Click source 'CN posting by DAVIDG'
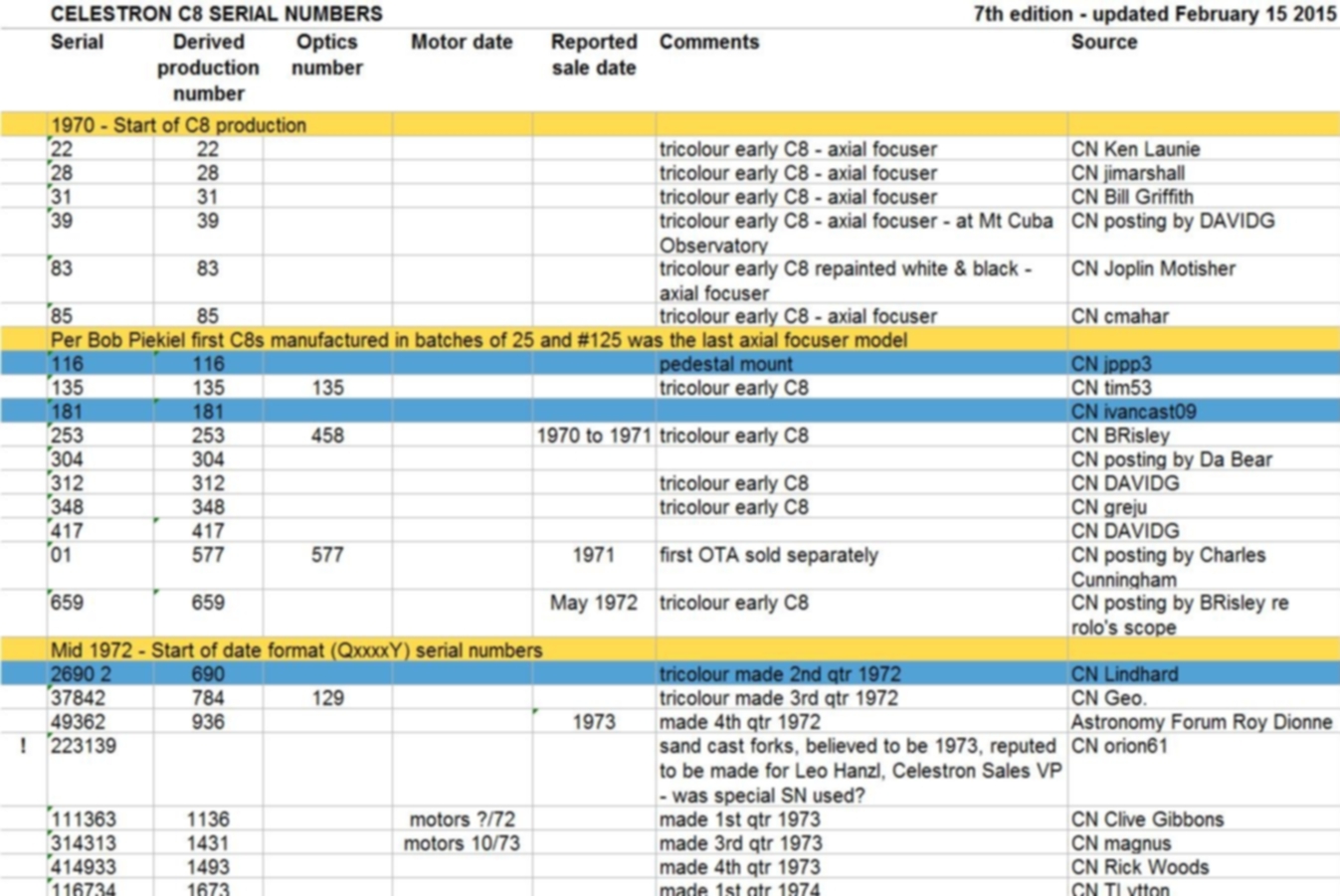The image size is (1340, 896). [x=1173, y=221]
